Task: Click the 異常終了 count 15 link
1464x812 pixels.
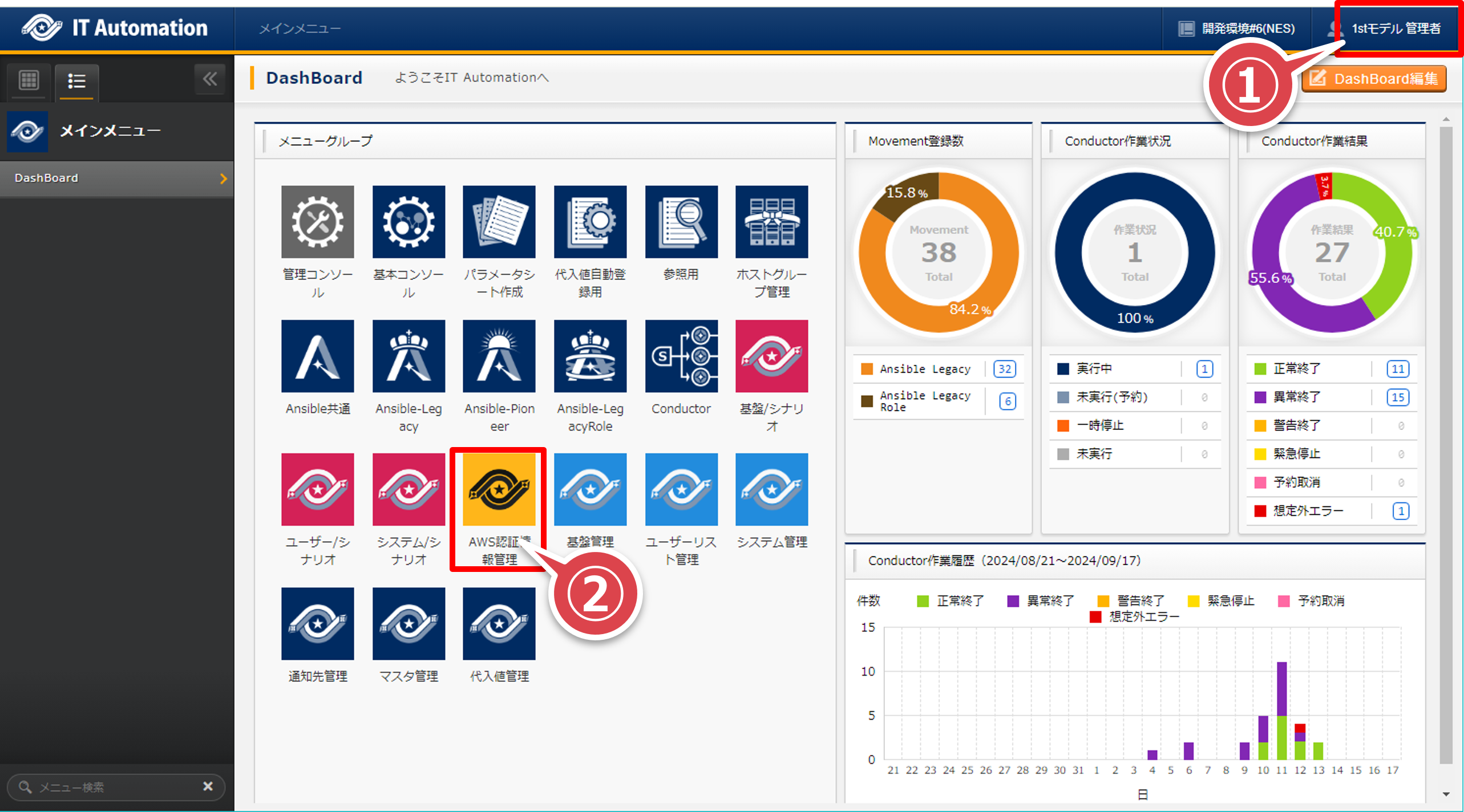Action: [x=1397, y=397]
